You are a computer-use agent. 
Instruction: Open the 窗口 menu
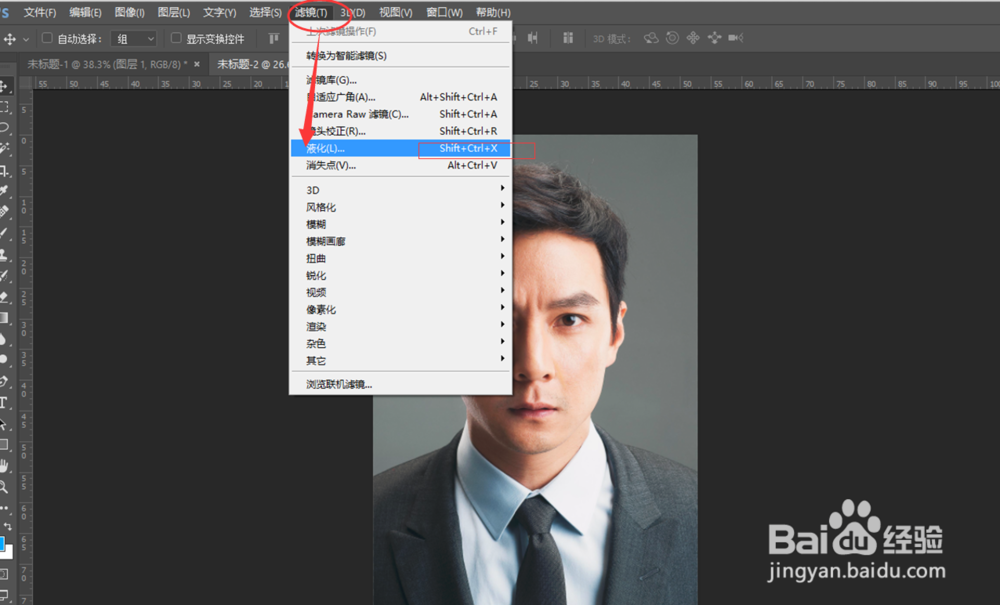click(x=443, y=12)
